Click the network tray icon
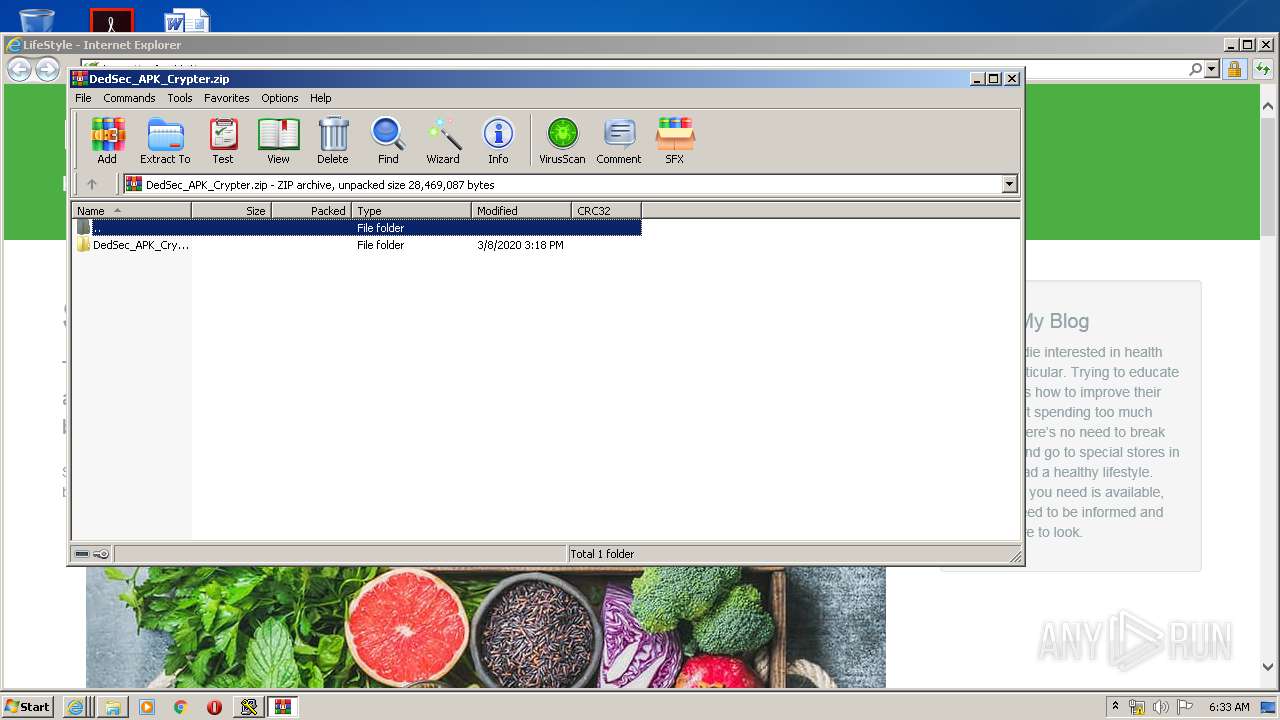Viewport: 1280px width, 720px height. coord(1137,707)
